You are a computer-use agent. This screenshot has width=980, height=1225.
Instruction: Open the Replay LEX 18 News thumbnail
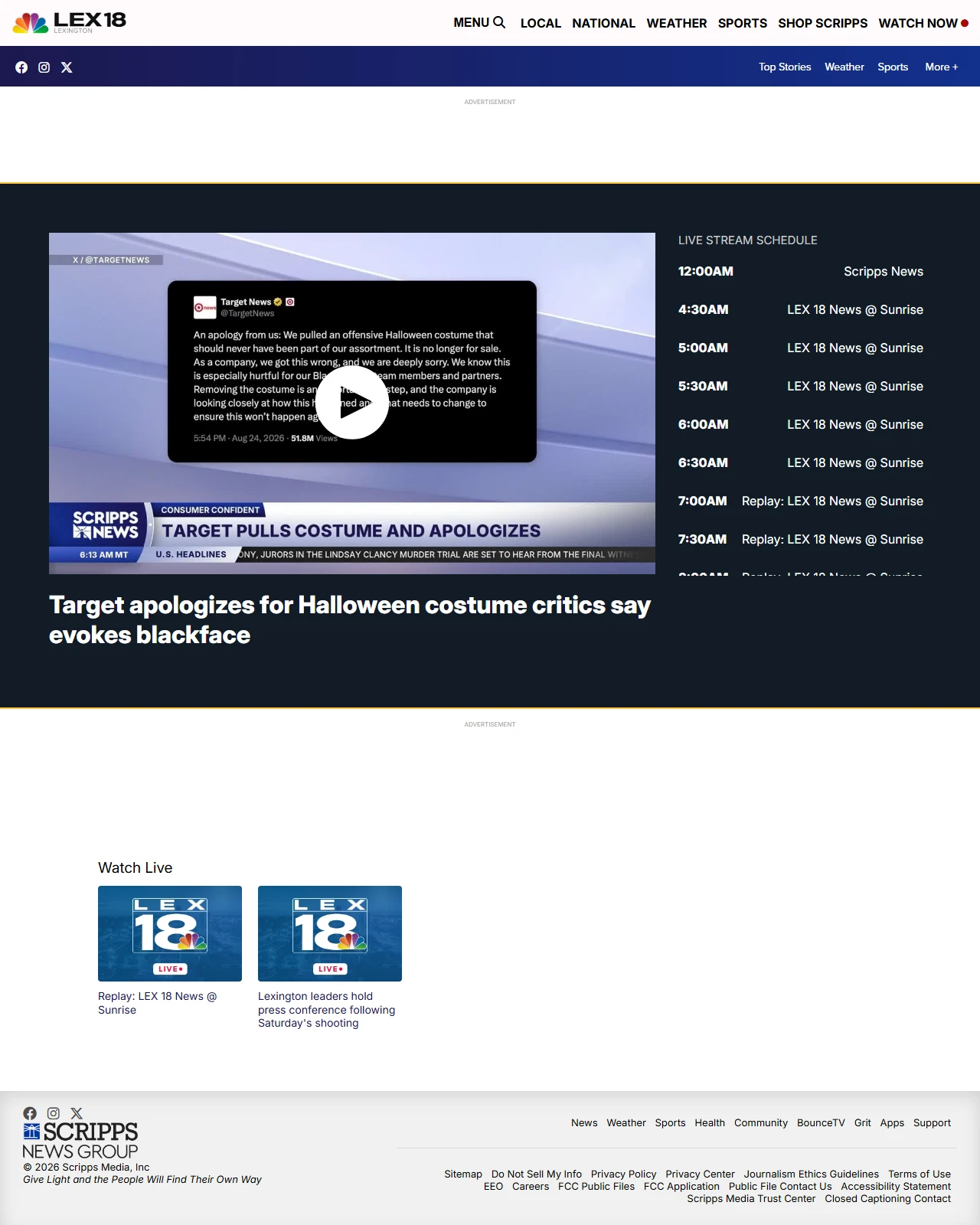[170, 933]
